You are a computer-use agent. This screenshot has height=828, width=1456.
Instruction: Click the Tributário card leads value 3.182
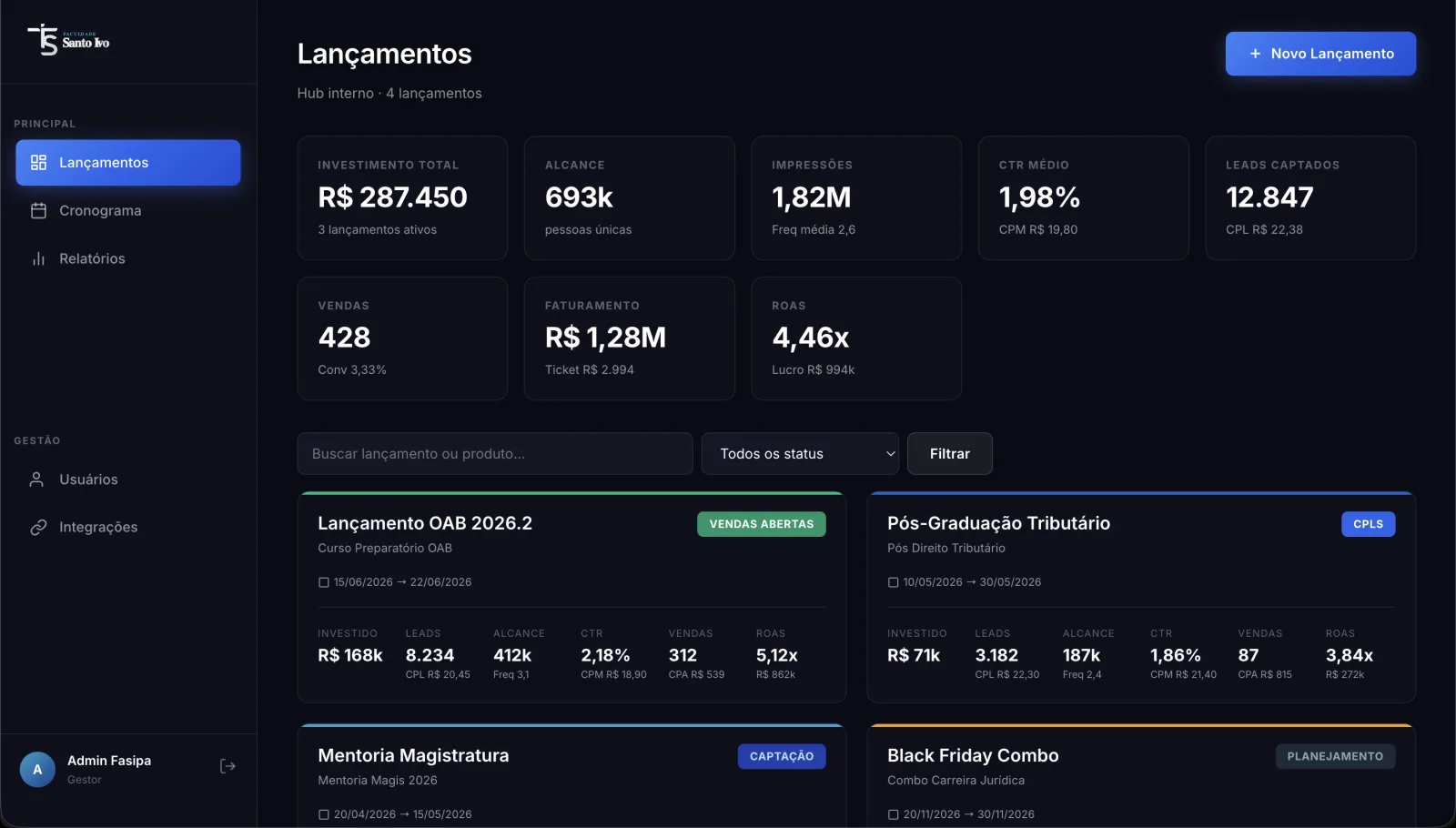[x=996, y=656]
